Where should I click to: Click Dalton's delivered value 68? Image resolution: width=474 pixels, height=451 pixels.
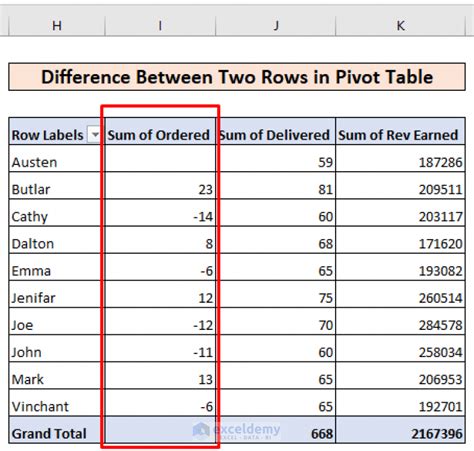(276, 240)
